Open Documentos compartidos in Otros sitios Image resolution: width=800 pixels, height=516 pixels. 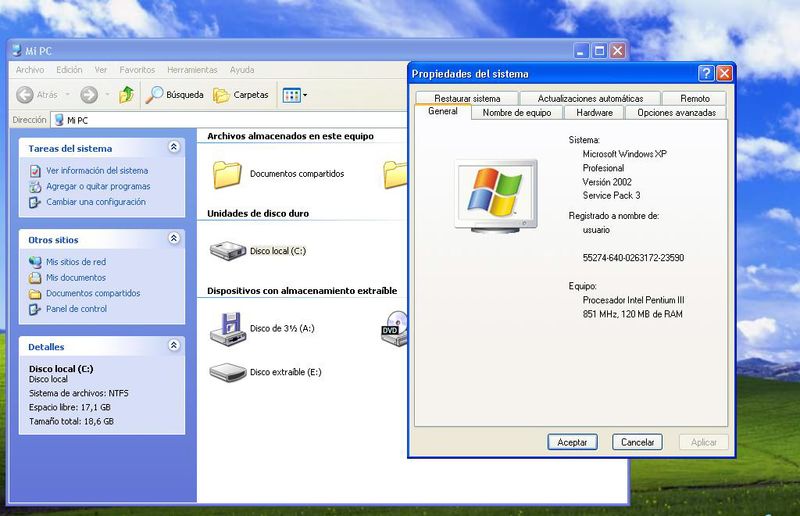point(93,293)
